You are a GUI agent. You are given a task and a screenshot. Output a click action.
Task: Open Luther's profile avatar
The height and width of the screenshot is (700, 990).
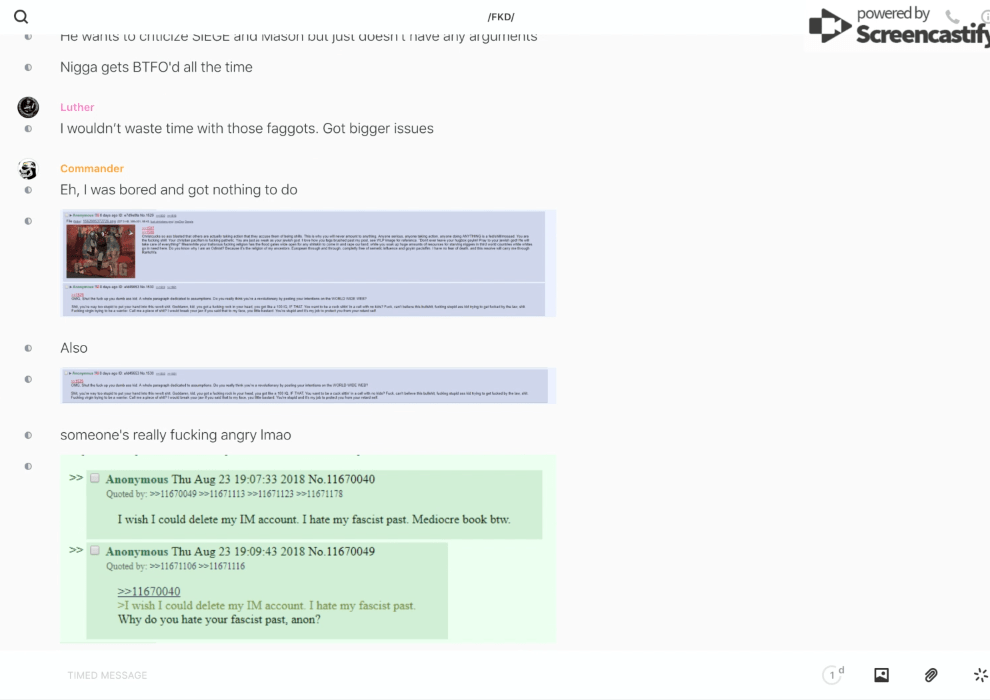click(28, 108)
